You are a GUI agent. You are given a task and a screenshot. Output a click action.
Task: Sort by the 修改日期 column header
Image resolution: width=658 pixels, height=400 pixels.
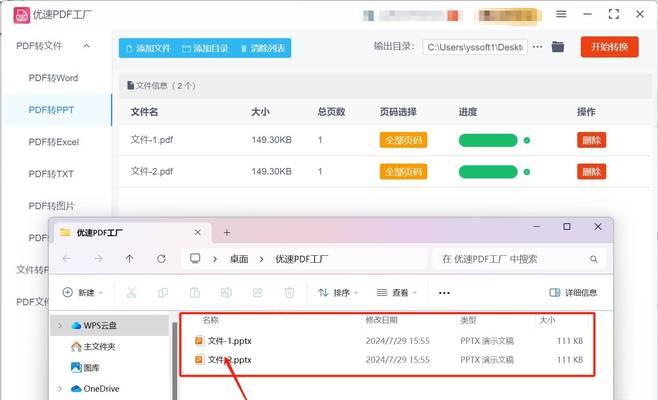[x=381, y=320]
